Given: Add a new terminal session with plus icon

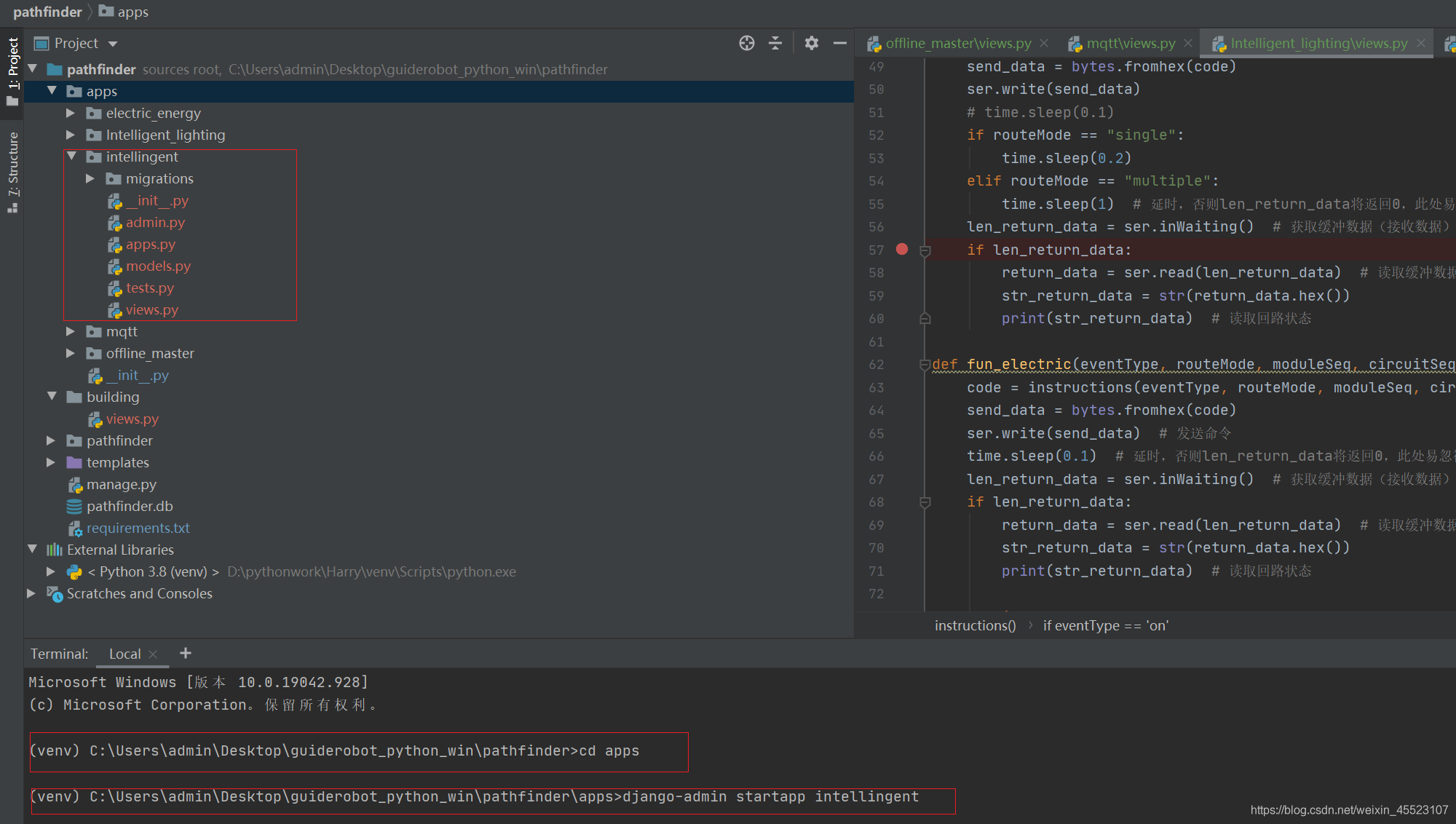Looking at the screenshot, I should (186, 653).
